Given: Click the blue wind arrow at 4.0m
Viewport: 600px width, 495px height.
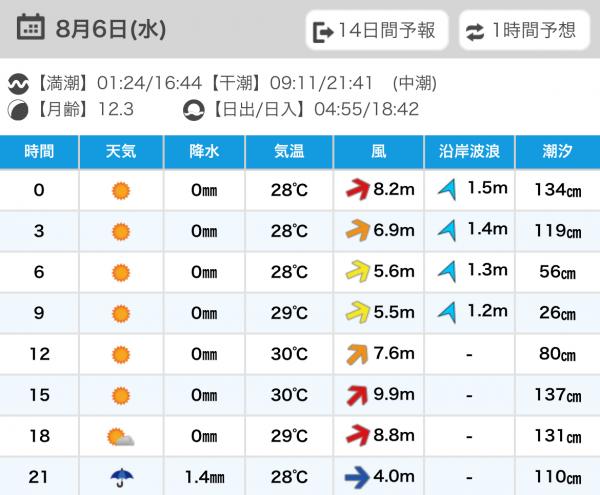Looking at the screenshot, I should point(357,477).
